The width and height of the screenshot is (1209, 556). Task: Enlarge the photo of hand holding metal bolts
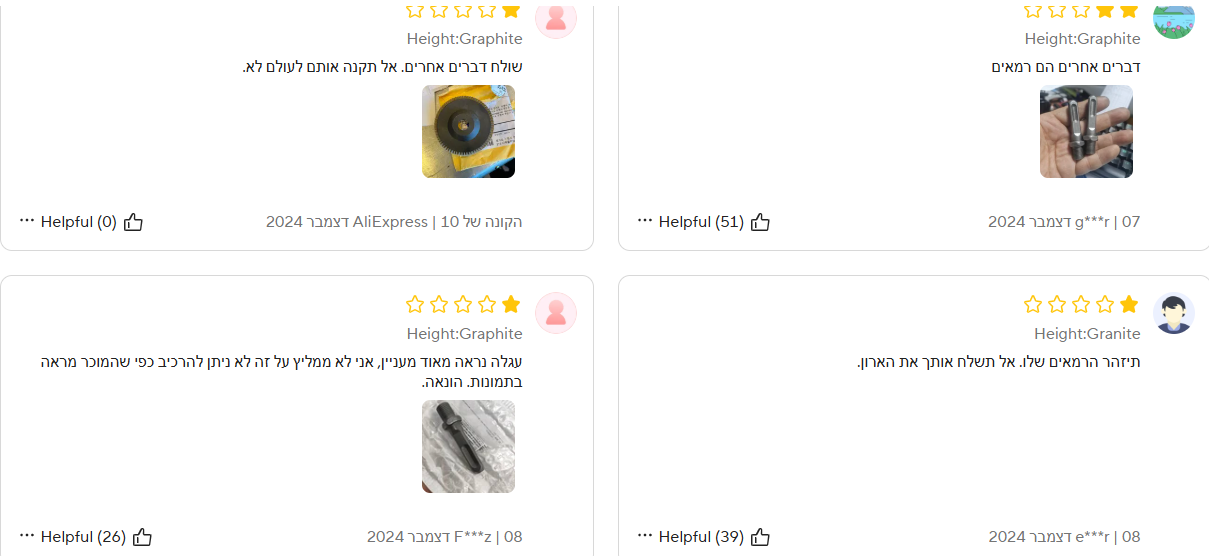click(1086, 132)
